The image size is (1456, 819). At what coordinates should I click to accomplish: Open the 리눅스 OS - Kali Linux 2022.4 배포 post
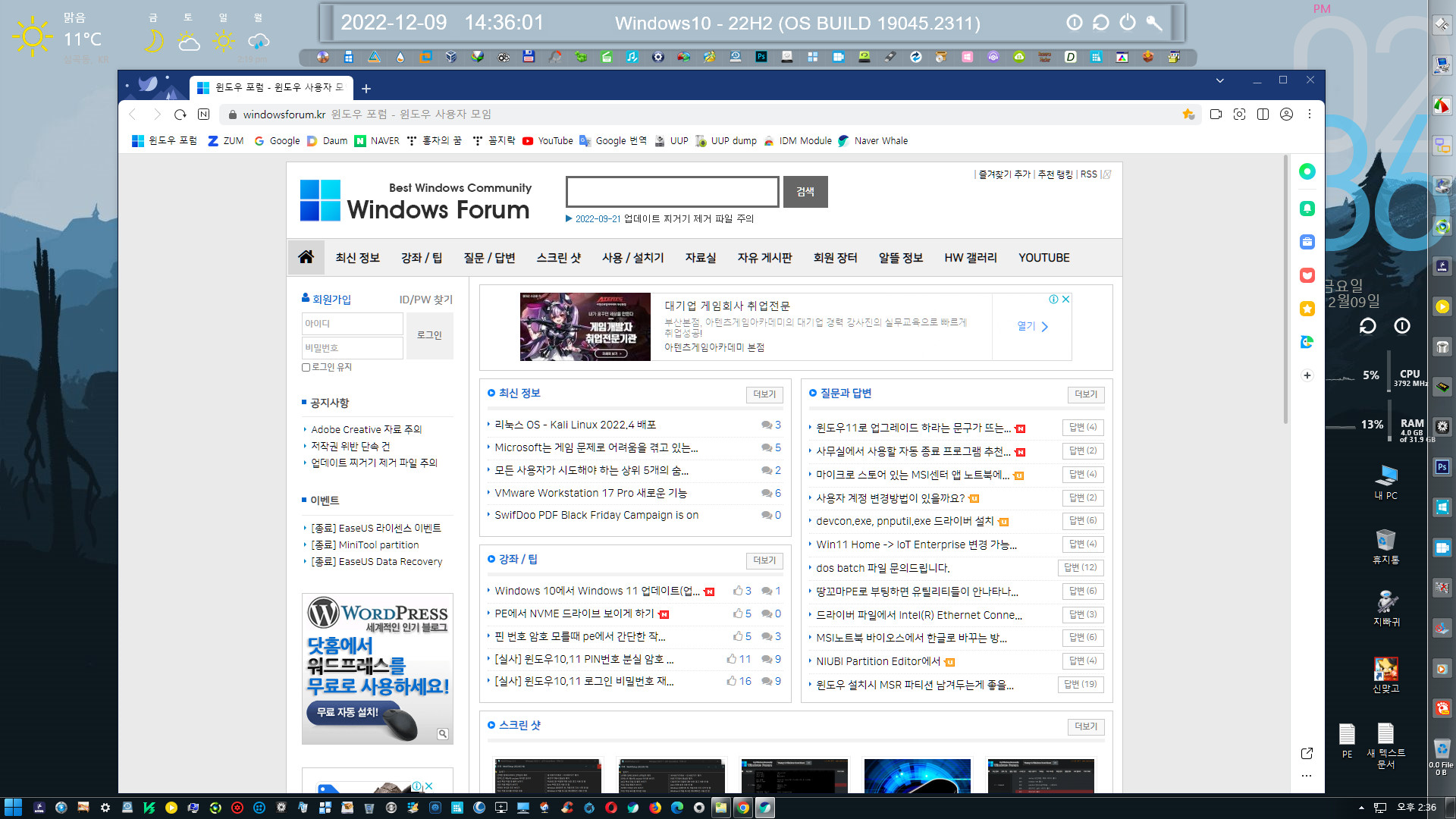(x=575, y=425)
